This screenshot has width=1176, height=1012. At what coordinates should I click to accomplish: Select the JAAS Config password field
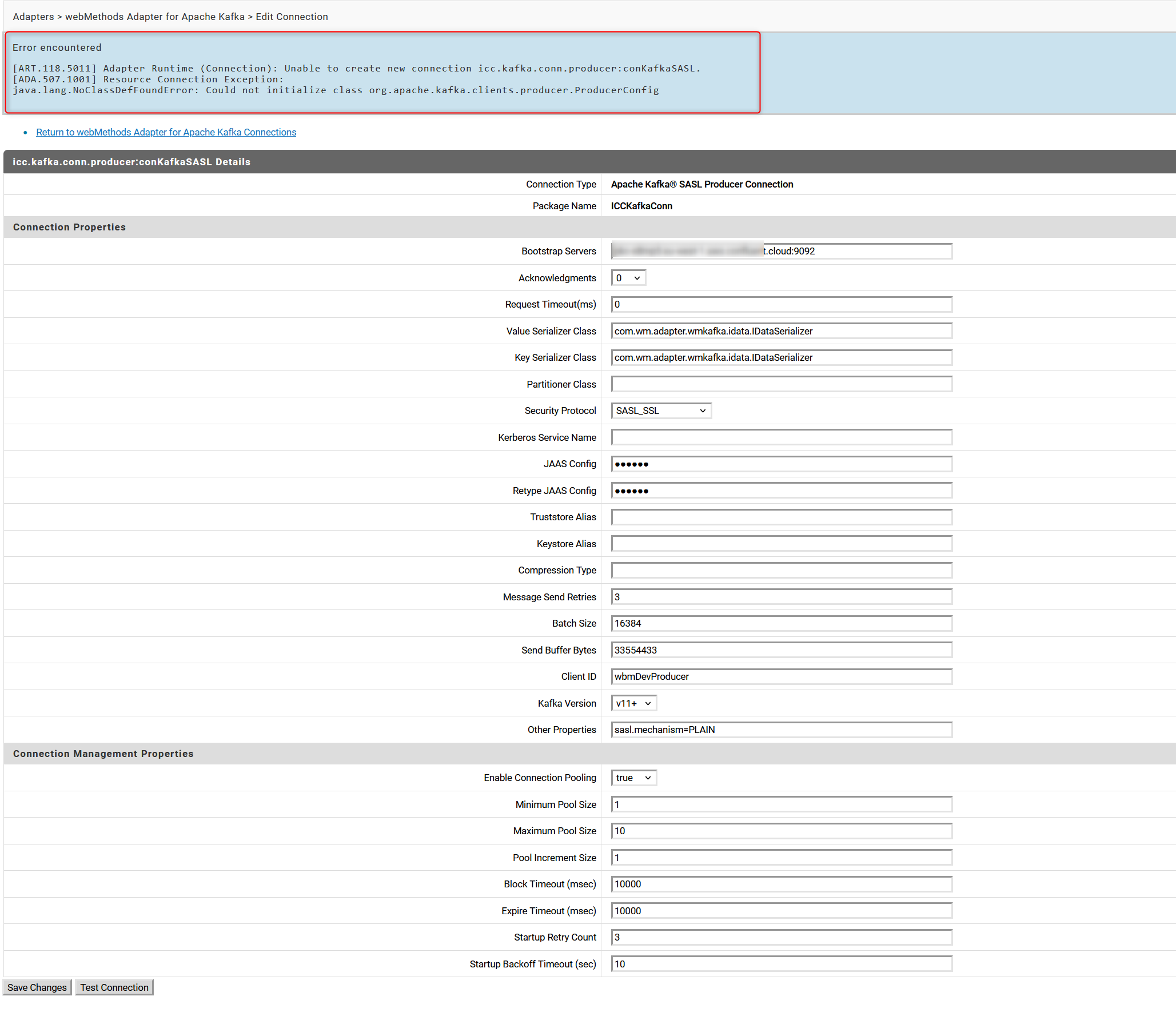point(781,464)
